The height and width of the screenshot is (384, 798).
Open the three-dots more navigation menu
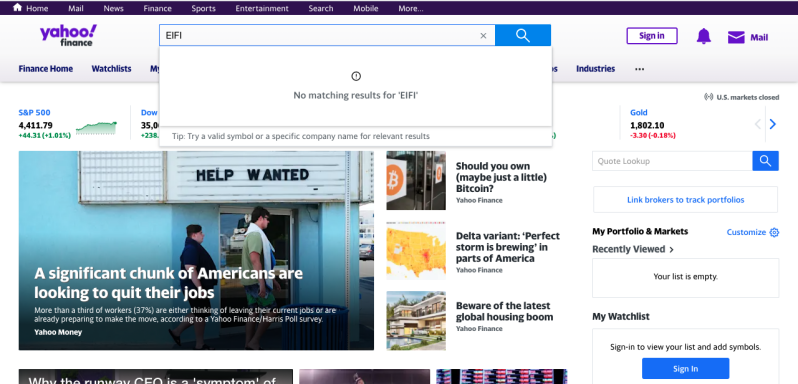[x=640, y=69]
